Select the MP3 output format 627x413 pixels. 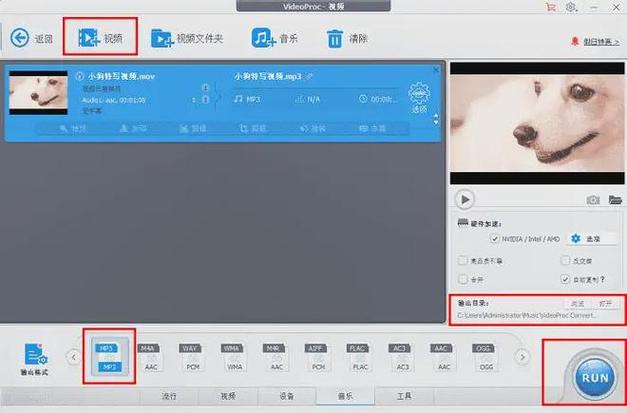(110, 357)
